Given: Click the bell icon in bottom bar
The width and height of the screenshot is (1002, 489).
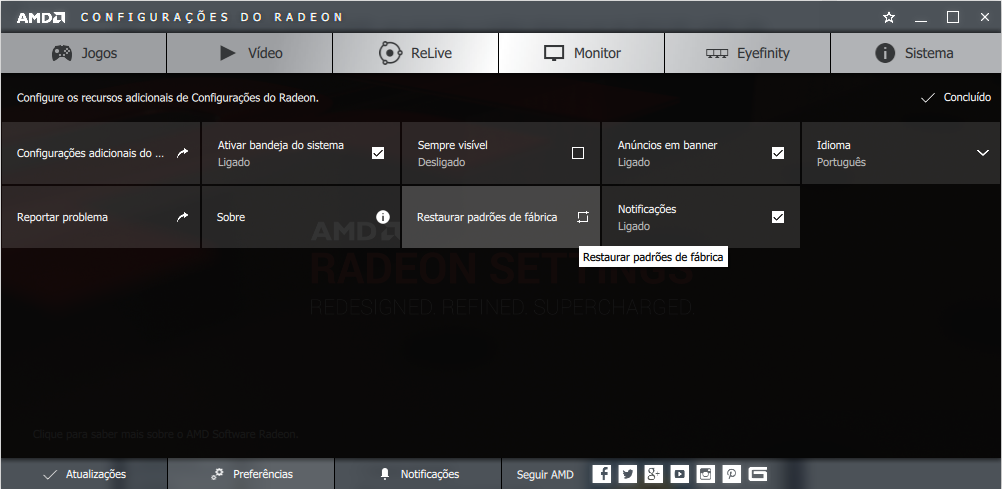Looking at the screenshot, I should (385, 474).
